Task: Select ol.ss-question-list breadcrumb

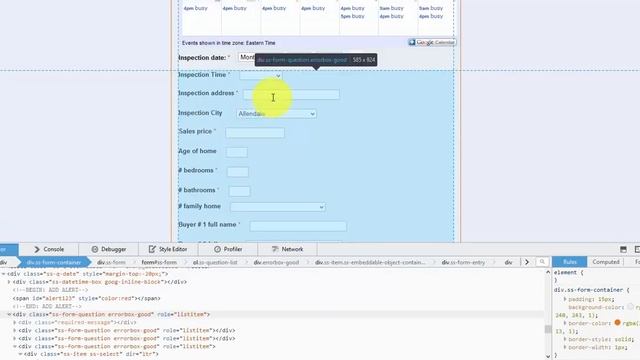Action: pos(215,262)
